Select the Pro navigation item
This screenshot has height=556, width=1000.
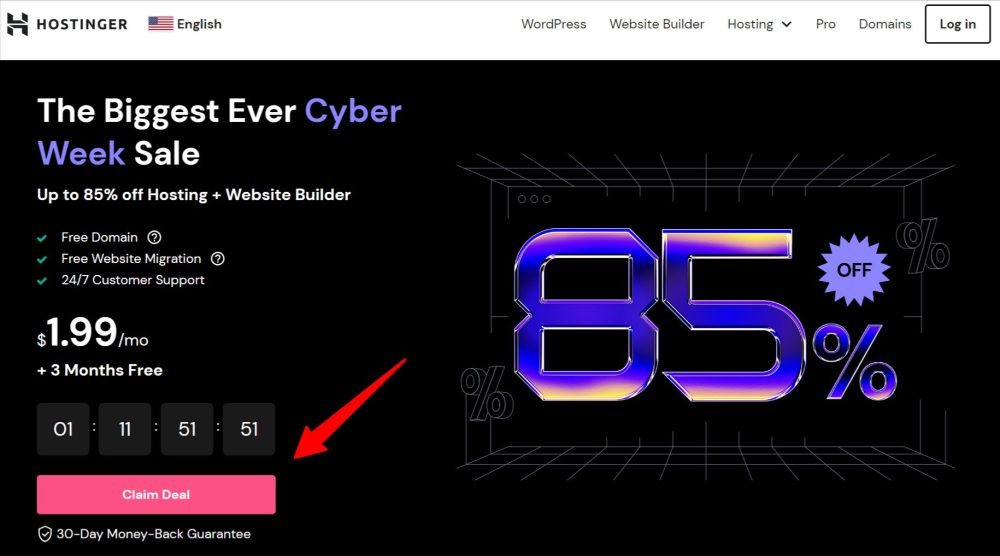coord(825,24)
